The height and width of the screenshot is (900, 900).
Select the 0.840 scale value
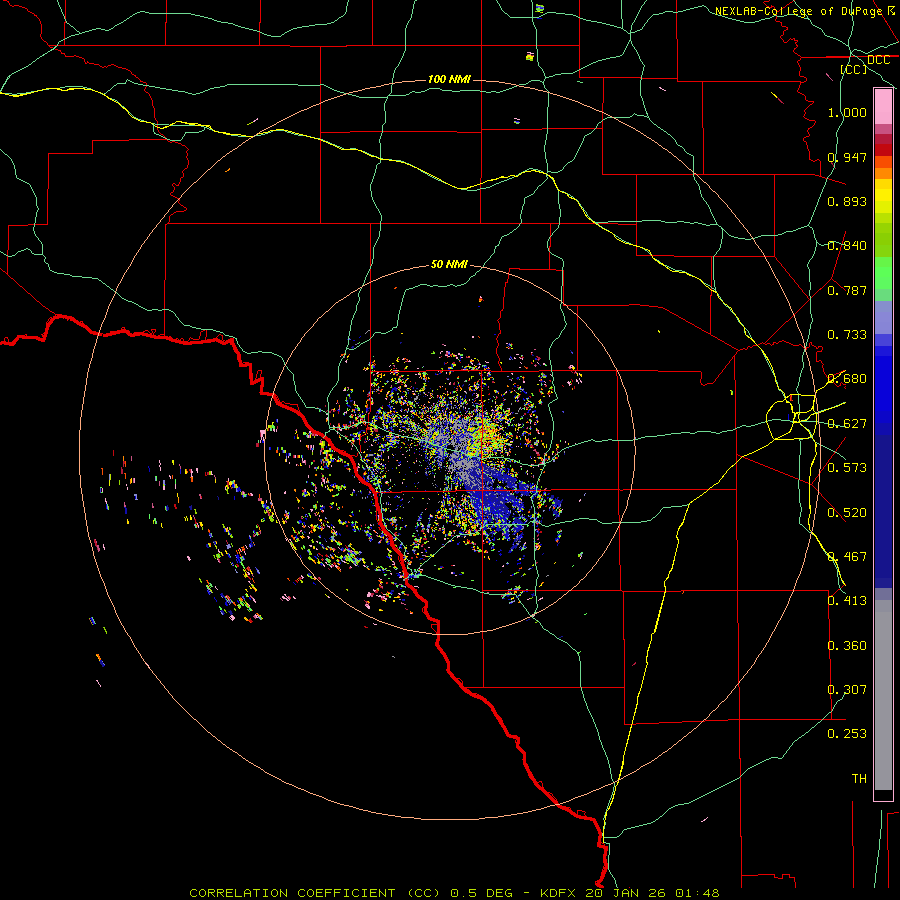[x=847, y=246]
